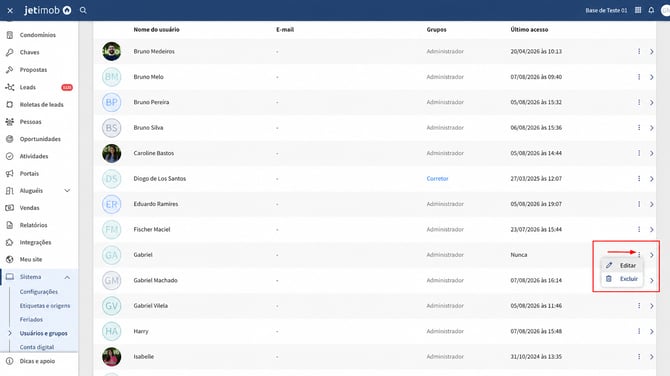This screenshot has height=376, width=670.
Task: Select Editar in the context menu
Action: (622, 265)
